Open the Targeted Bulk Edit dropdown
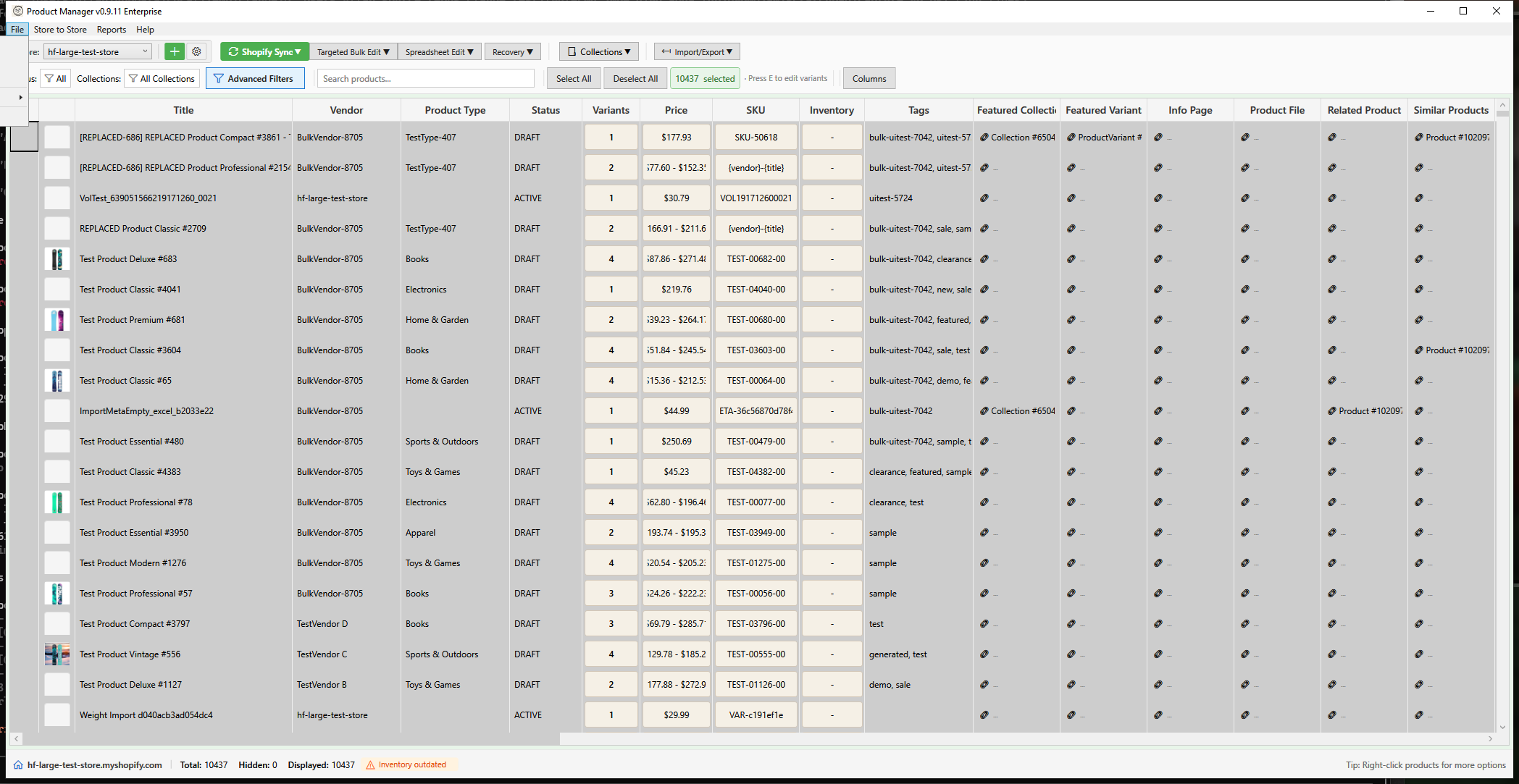Screen dimensions: 1519x784 pyautogui.click(x=353, y=51)
